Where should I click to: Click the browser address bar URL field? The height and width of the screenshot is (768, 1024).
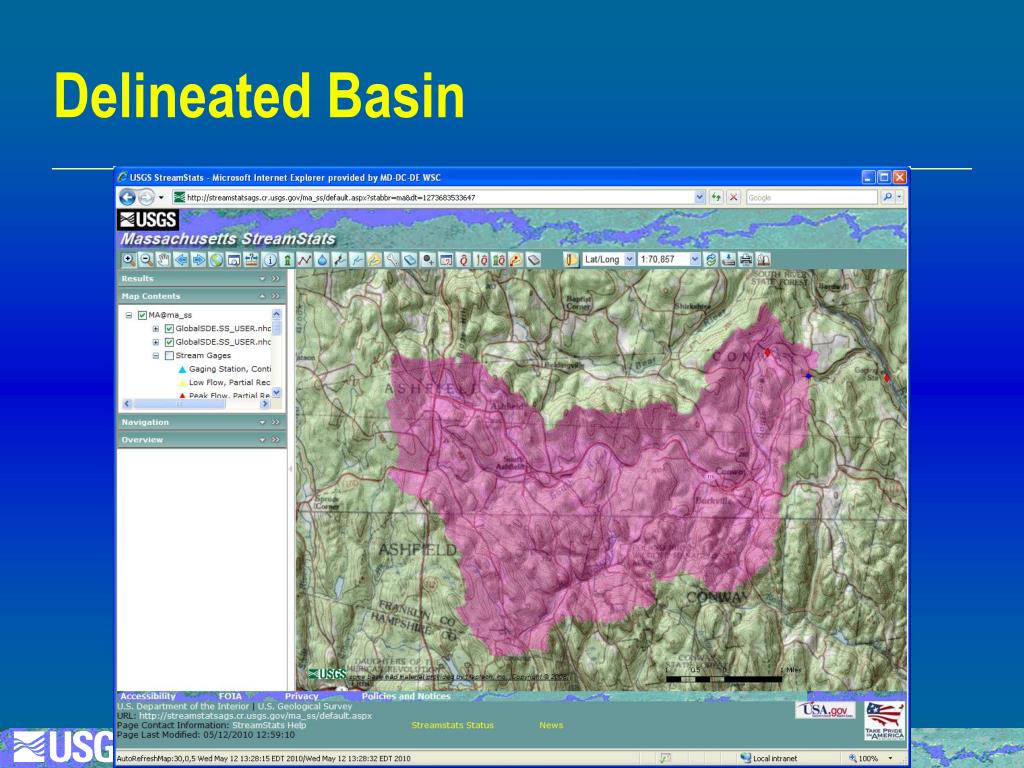(432, 197)
